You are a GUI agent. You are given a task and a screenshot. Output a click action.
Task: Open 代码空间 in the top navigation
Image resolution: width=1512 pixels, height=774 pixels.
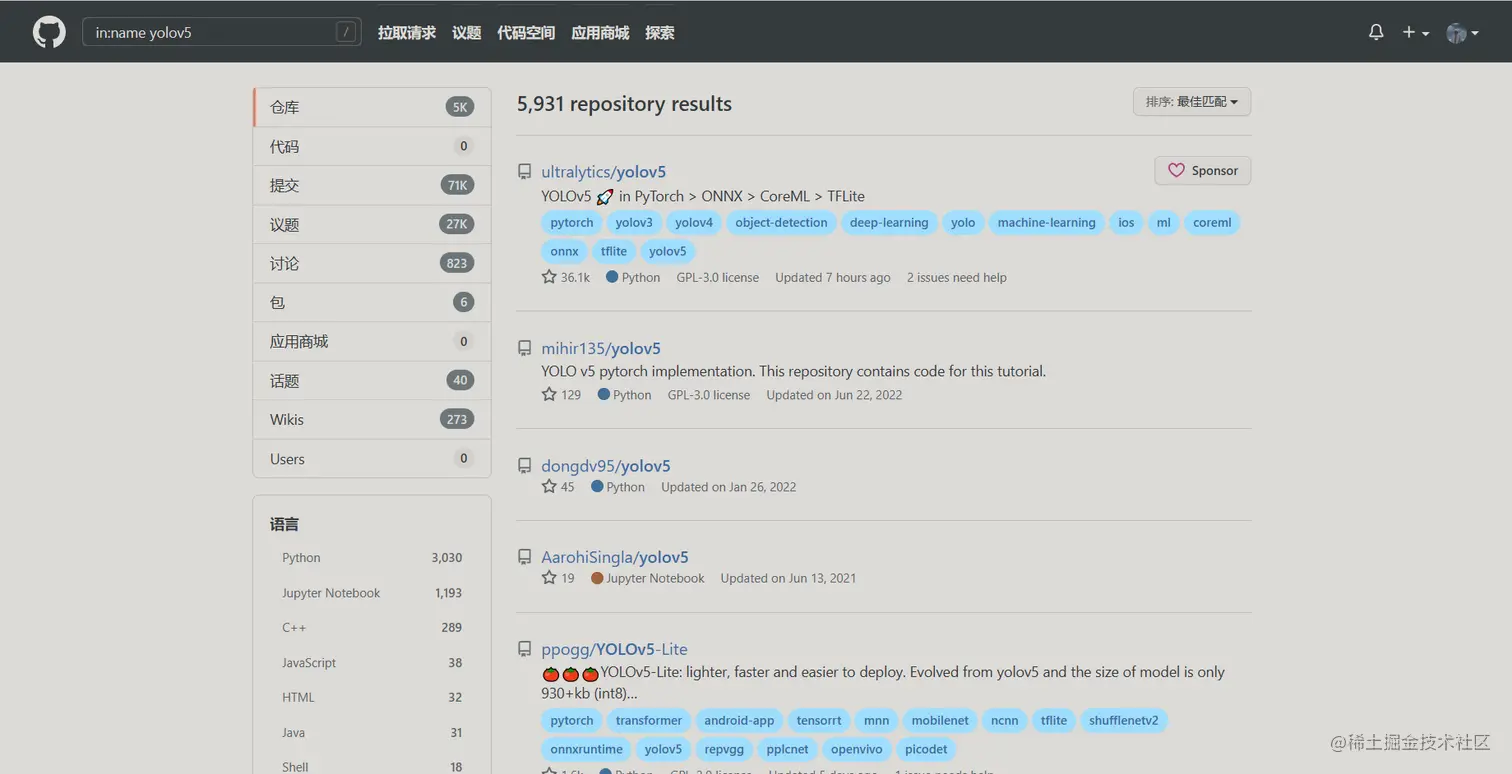pyautogui.click(x=526, y=32)
